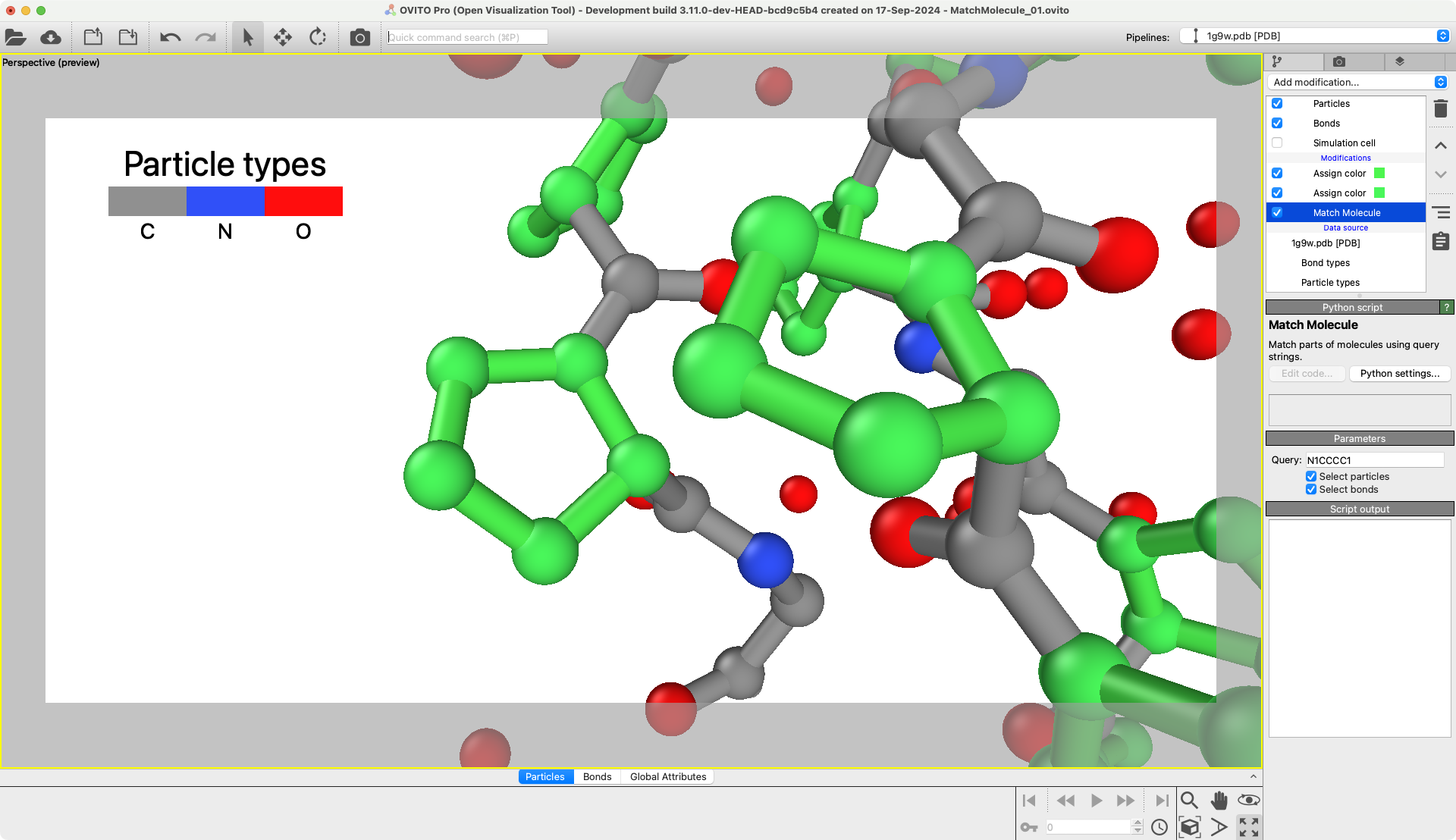Click into the Query text field
This screenshot has height=840, width=1456.
tap(1373, 460)
